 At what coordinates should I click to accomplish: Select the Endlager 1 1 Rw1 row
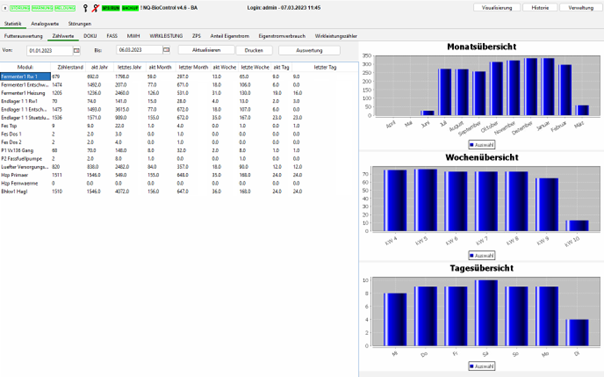pyautogui.click(x=179, y=101)
